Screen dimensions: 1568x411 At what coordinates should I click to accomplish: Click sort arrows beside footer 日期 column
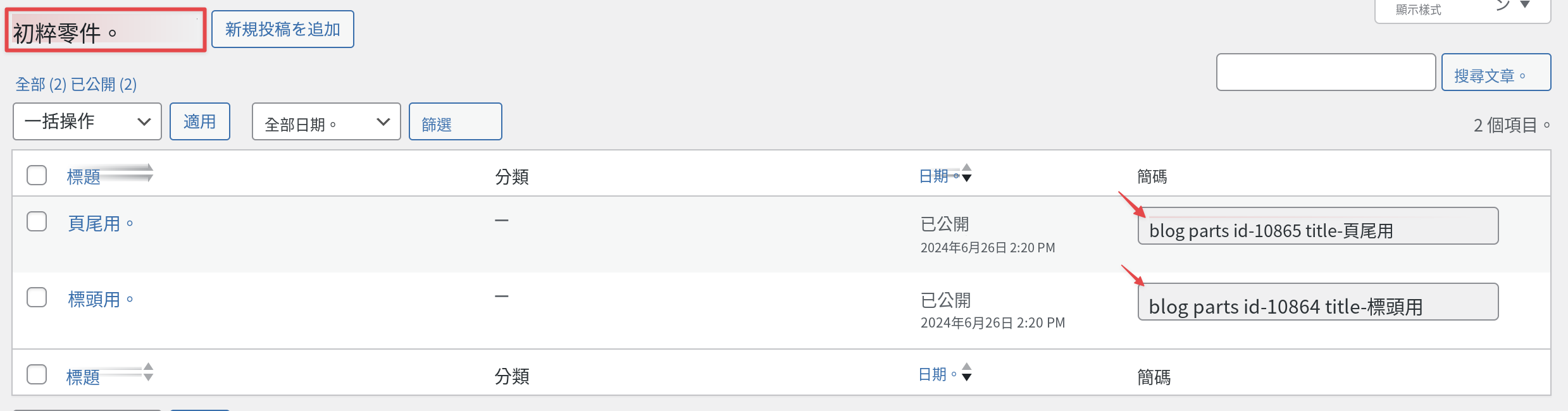point(966,372)
